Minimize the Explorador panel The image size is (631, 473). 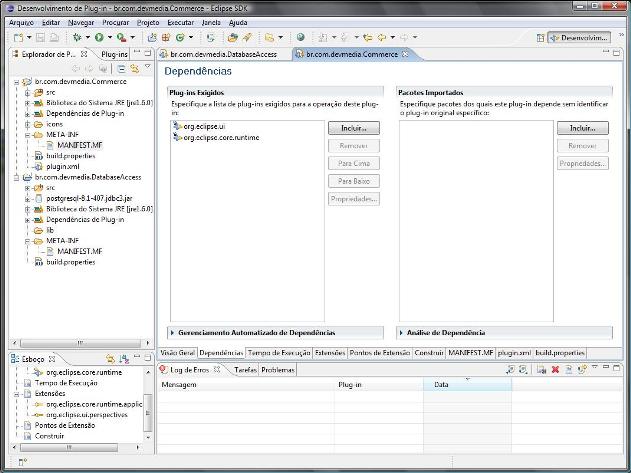pos(137,53)
